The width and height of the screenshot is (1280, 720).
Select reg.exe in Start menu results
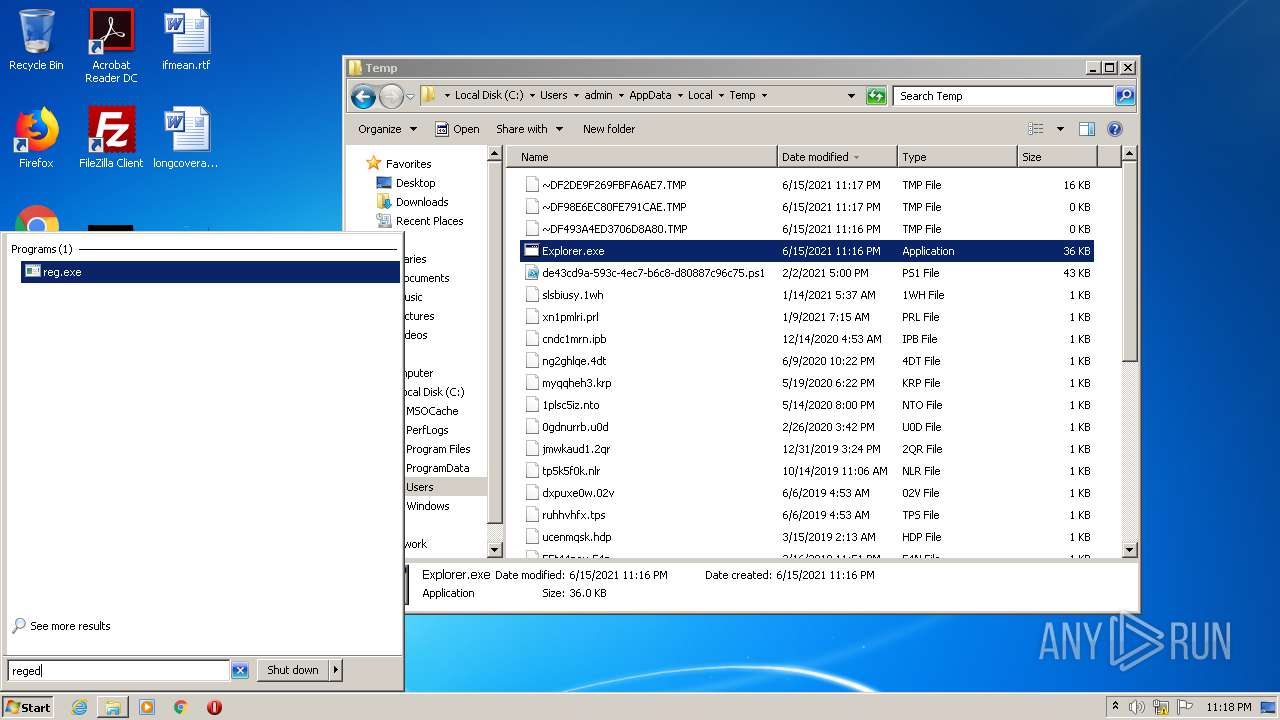(x=210, y=272)
